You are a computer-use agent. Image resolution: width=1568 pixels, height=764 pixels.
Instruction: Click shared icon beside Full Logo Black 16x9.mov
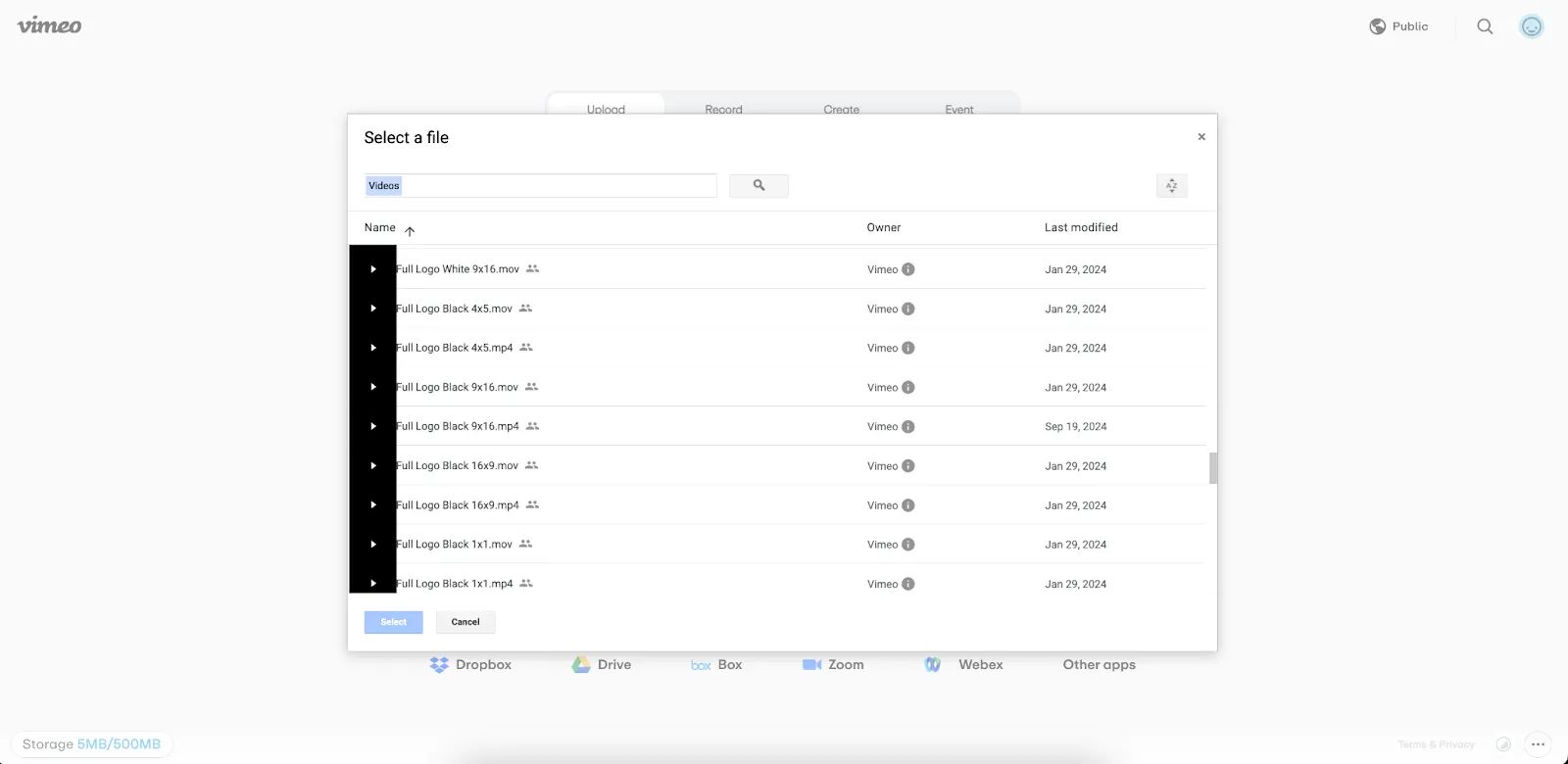click(532, 464)
